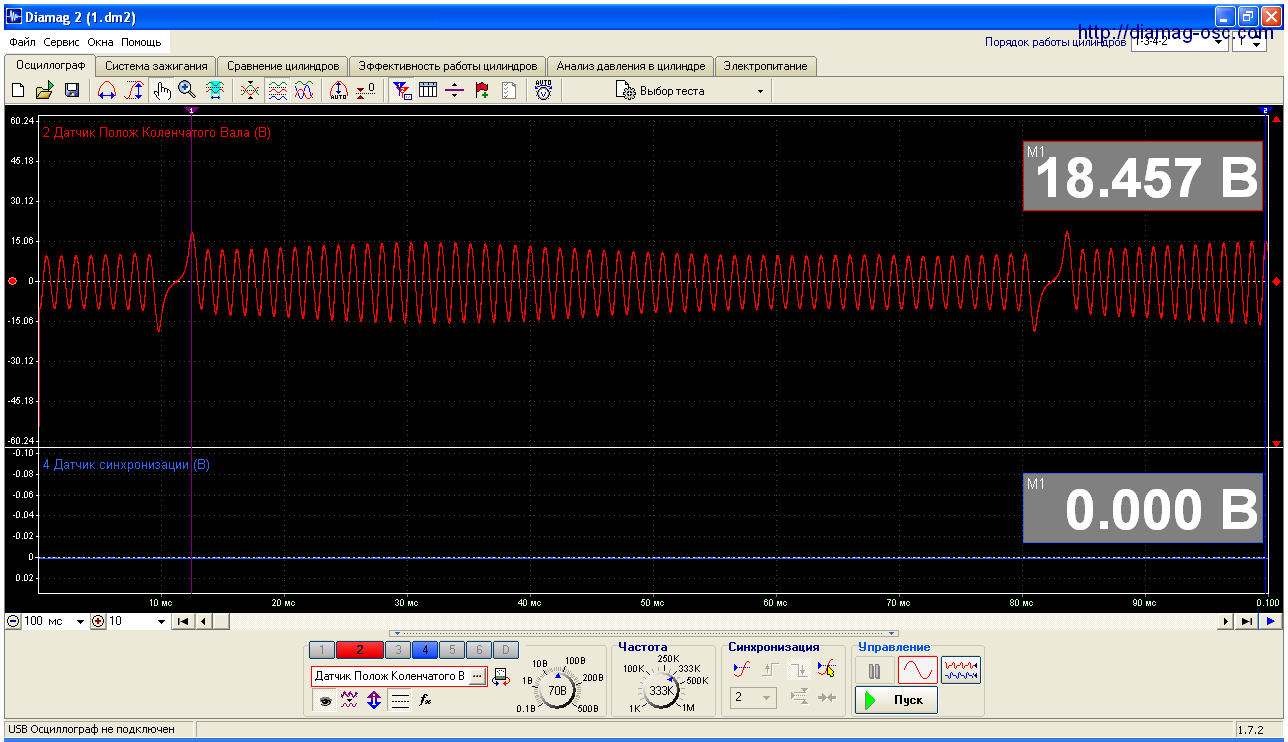The image size is (1288, 742).
Task: Select the vertical stretch tool
Action: coord(134,91)
